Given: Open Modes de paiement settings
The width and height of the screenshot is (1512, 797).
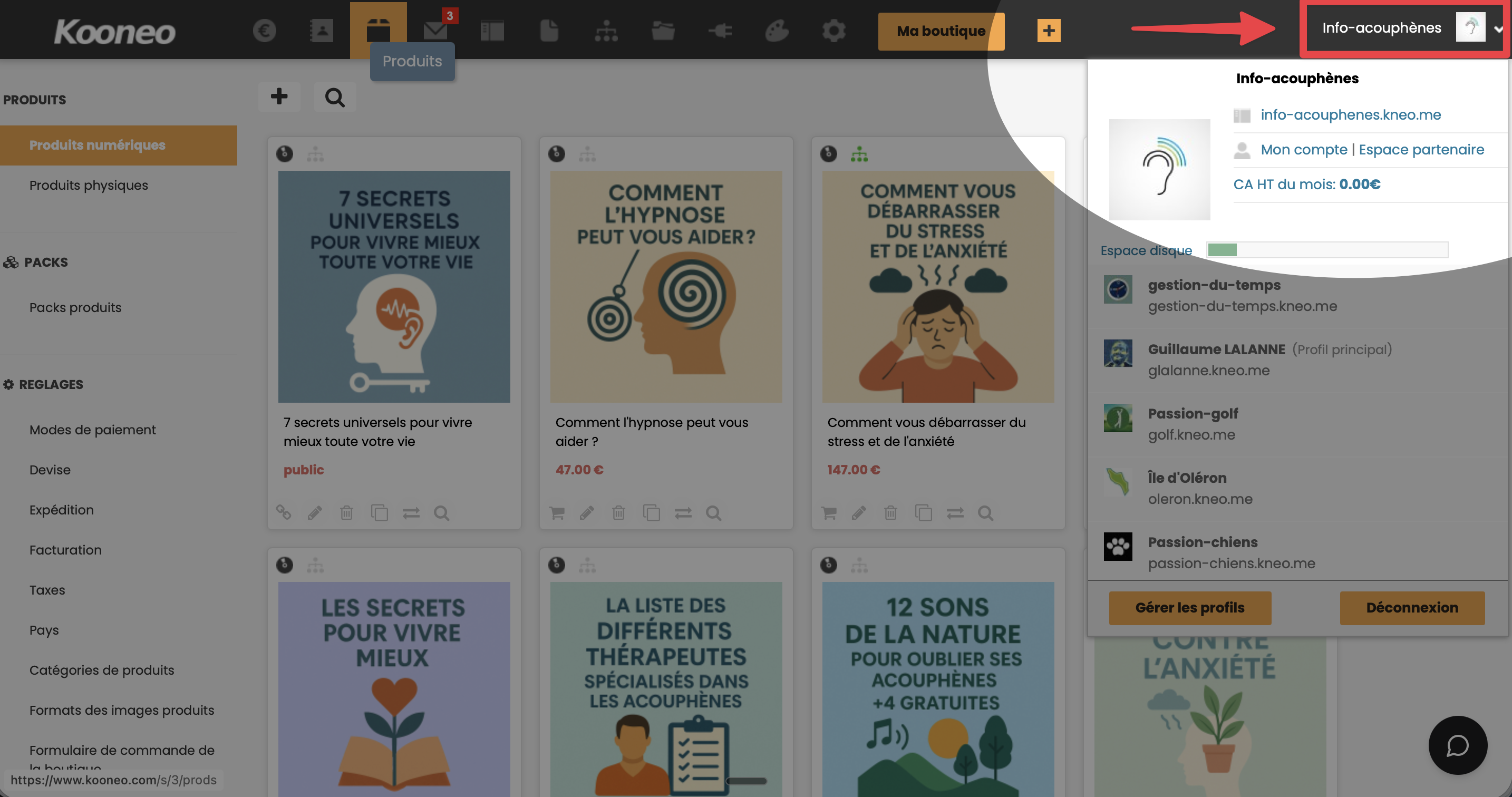Looking at the screenshot, I should [93, 430].
